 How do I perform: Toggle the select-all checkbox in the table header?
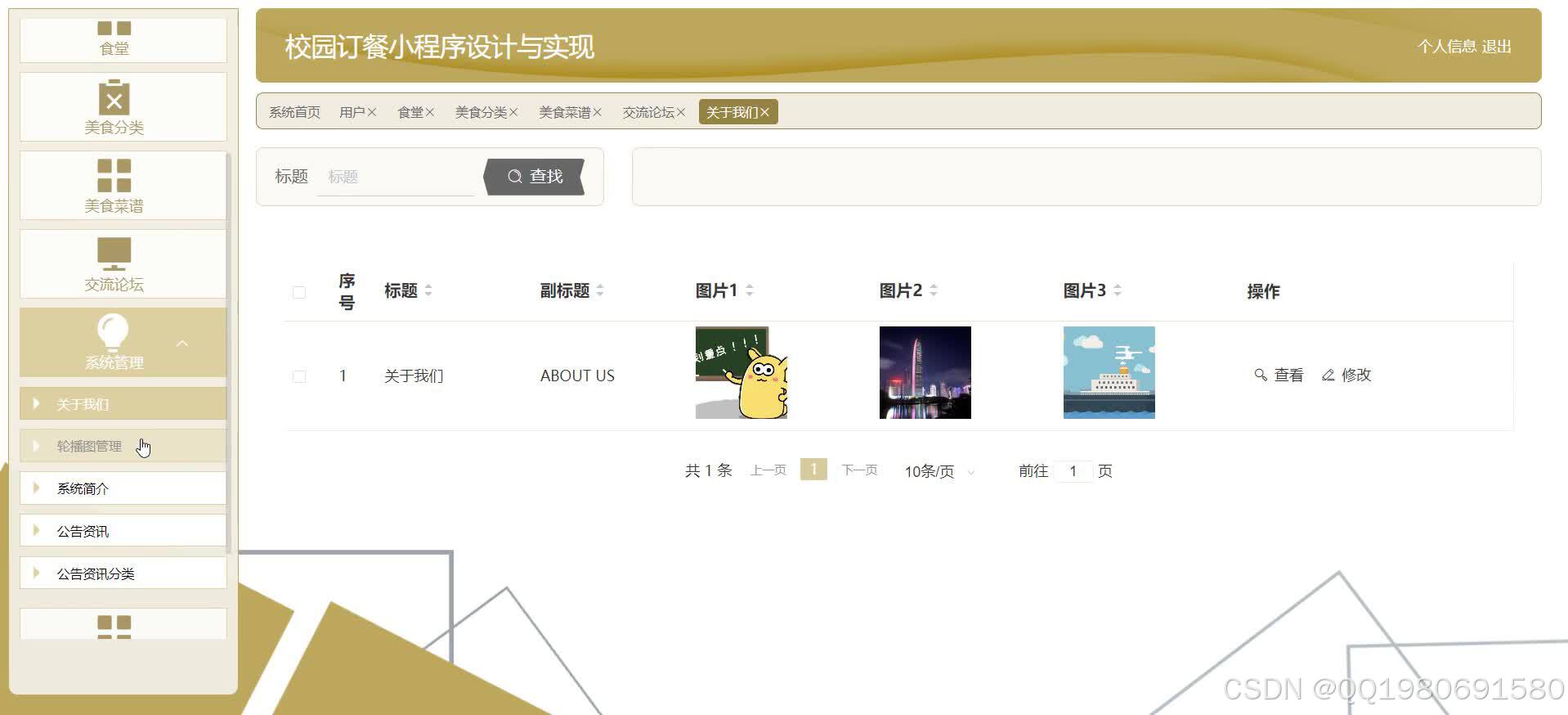pyautogui.click(x=299, y=292)
